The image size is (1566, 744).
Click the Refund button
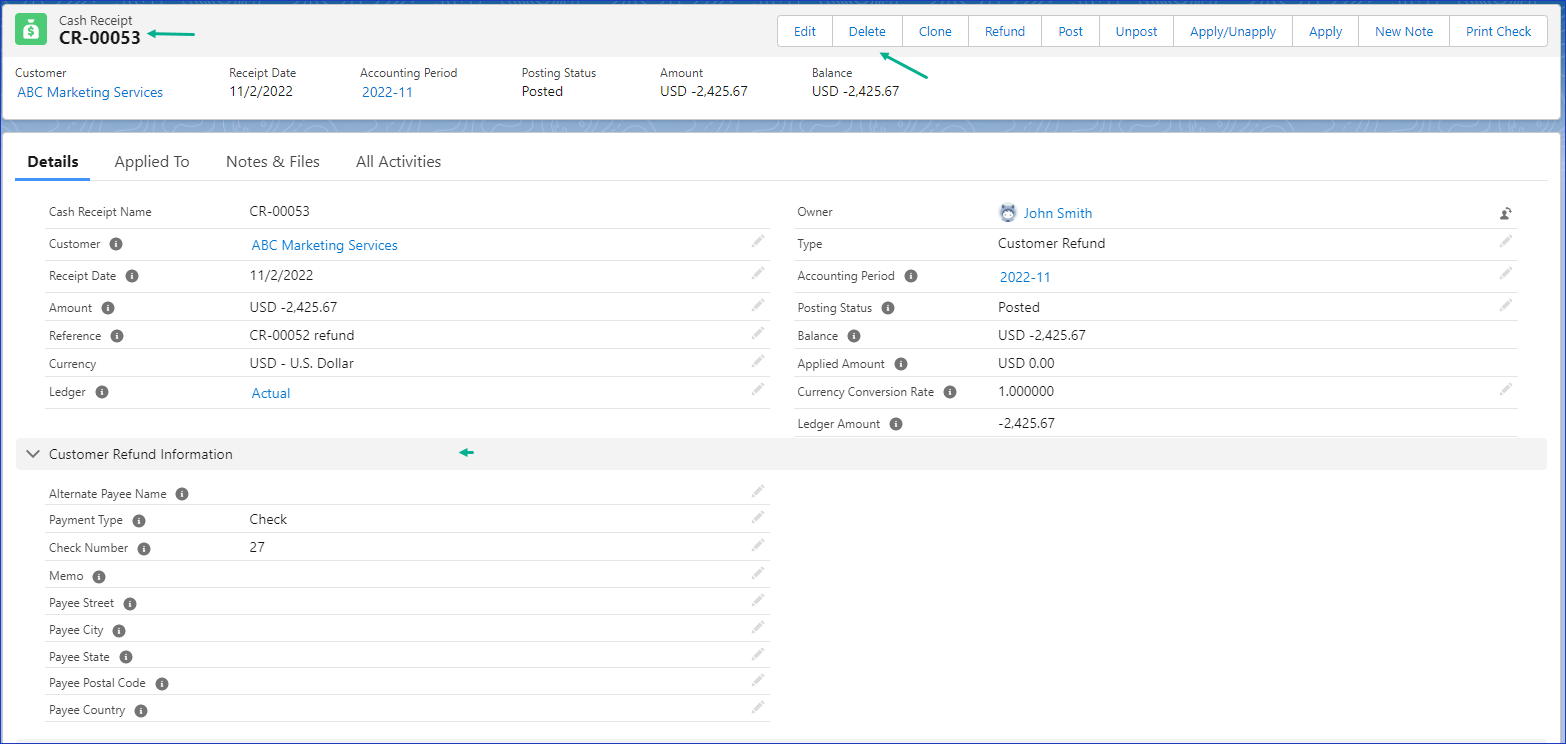[x=1005, y=31]
